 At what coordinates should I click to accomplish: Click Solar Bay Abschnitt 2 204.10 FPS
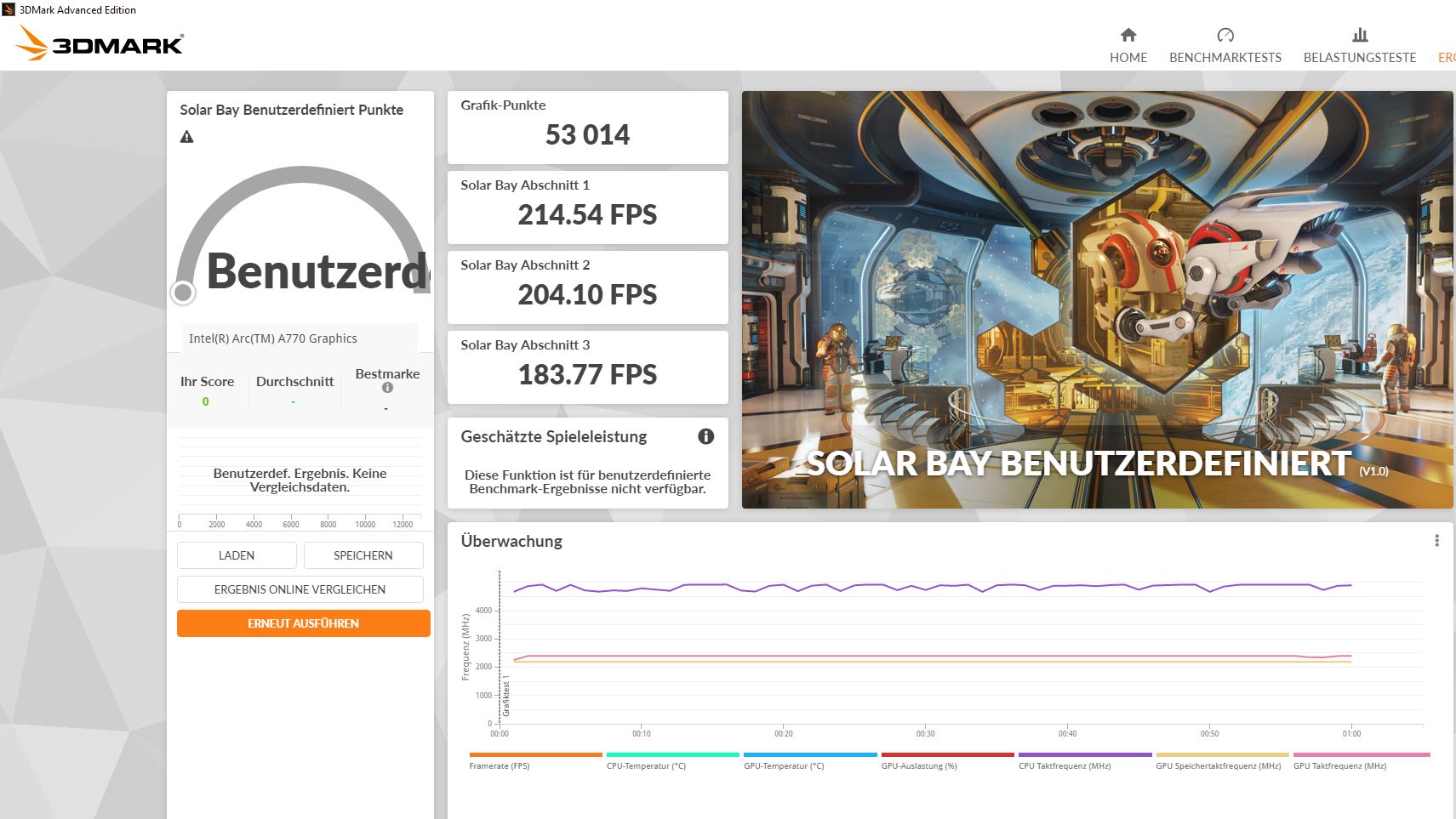pos(588,287)
